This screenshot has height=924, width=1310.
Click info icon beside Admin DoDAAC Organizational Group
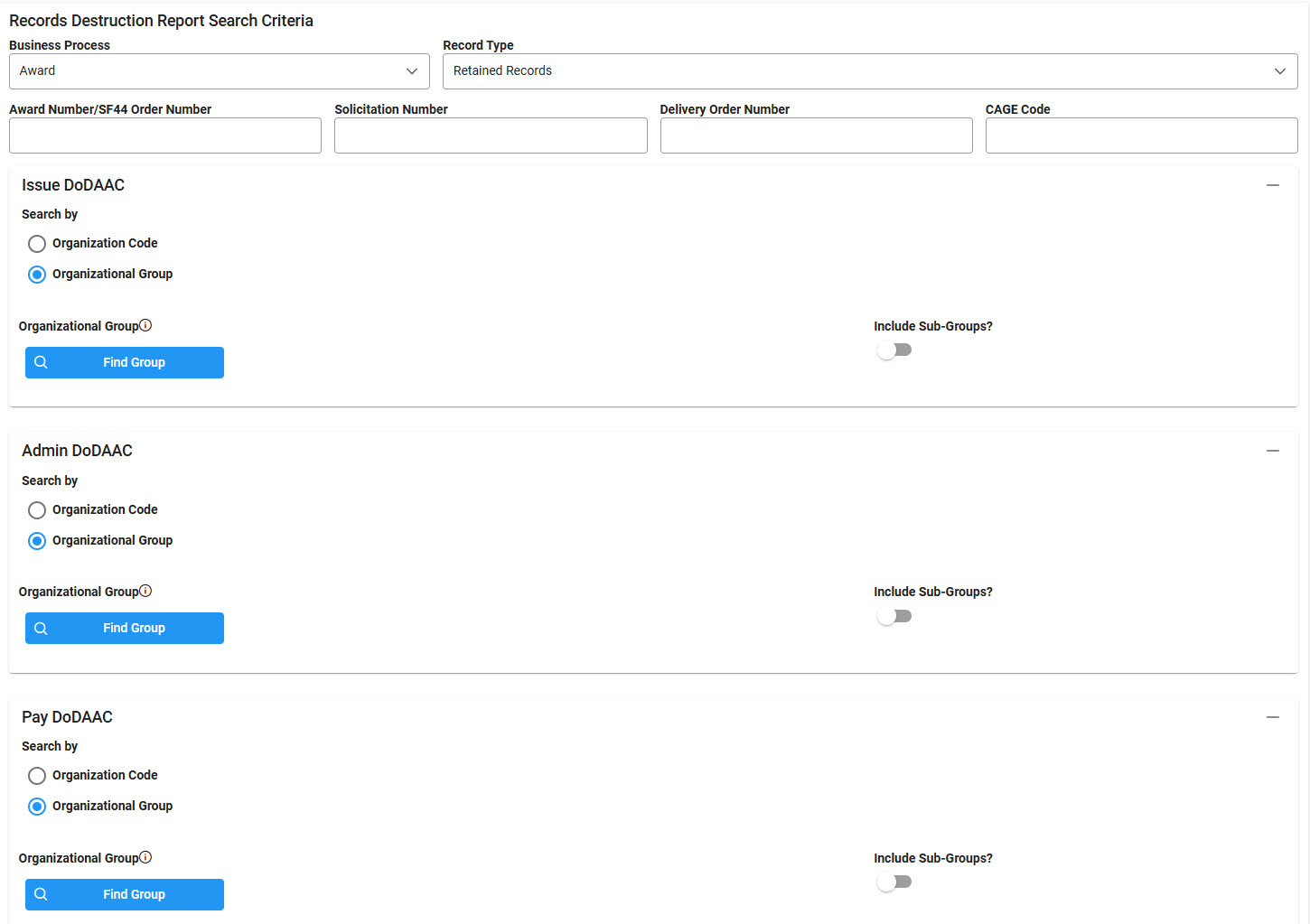pos(145,591)
